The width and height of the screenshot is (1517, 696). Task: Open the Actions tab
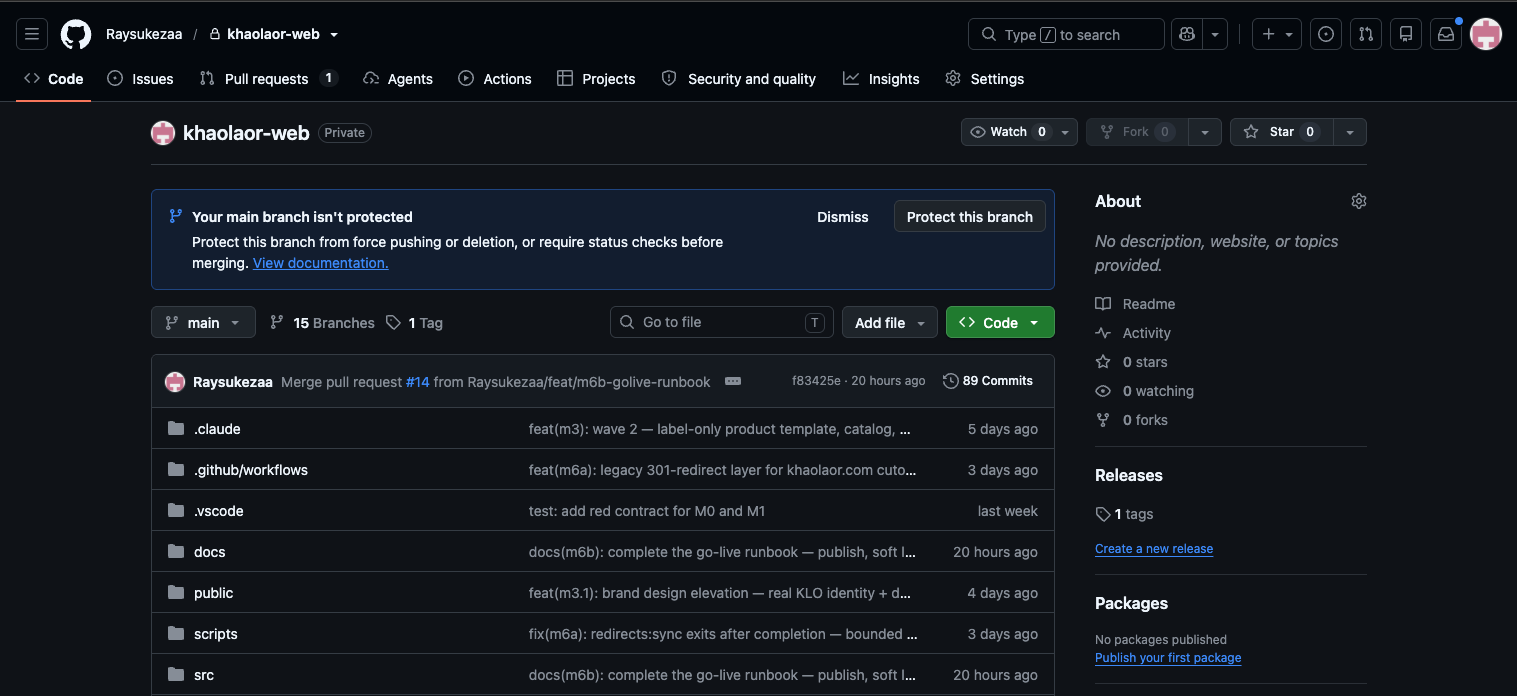coord(495,79)
